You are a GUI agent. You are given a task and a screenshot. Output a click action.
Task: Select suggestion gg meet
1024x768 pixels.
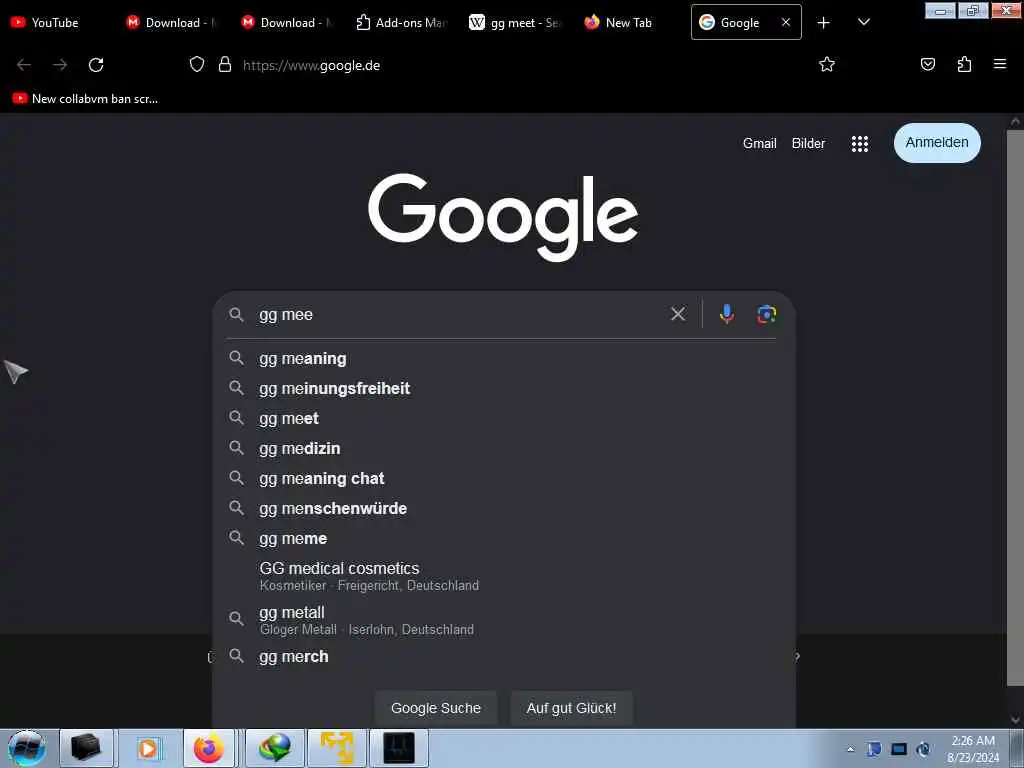503,418
